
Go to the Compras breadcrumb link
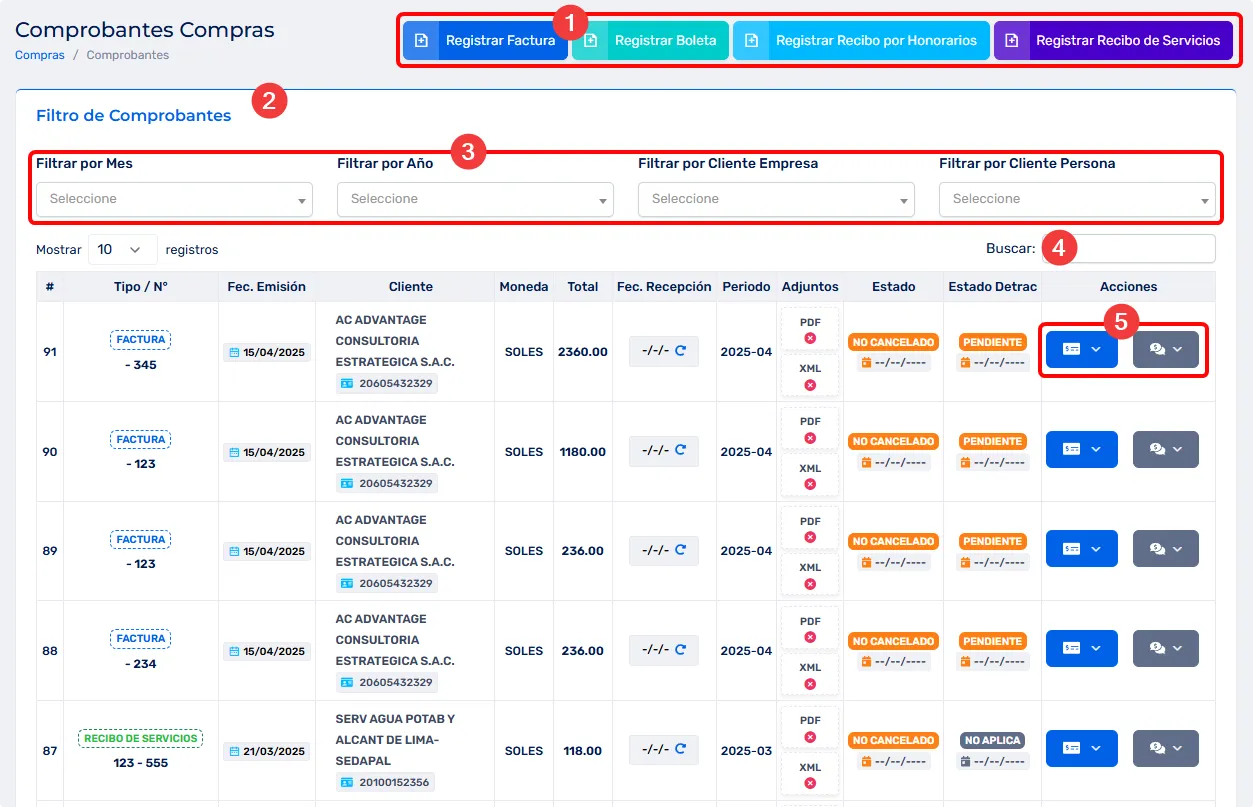(x=40, y=55)
